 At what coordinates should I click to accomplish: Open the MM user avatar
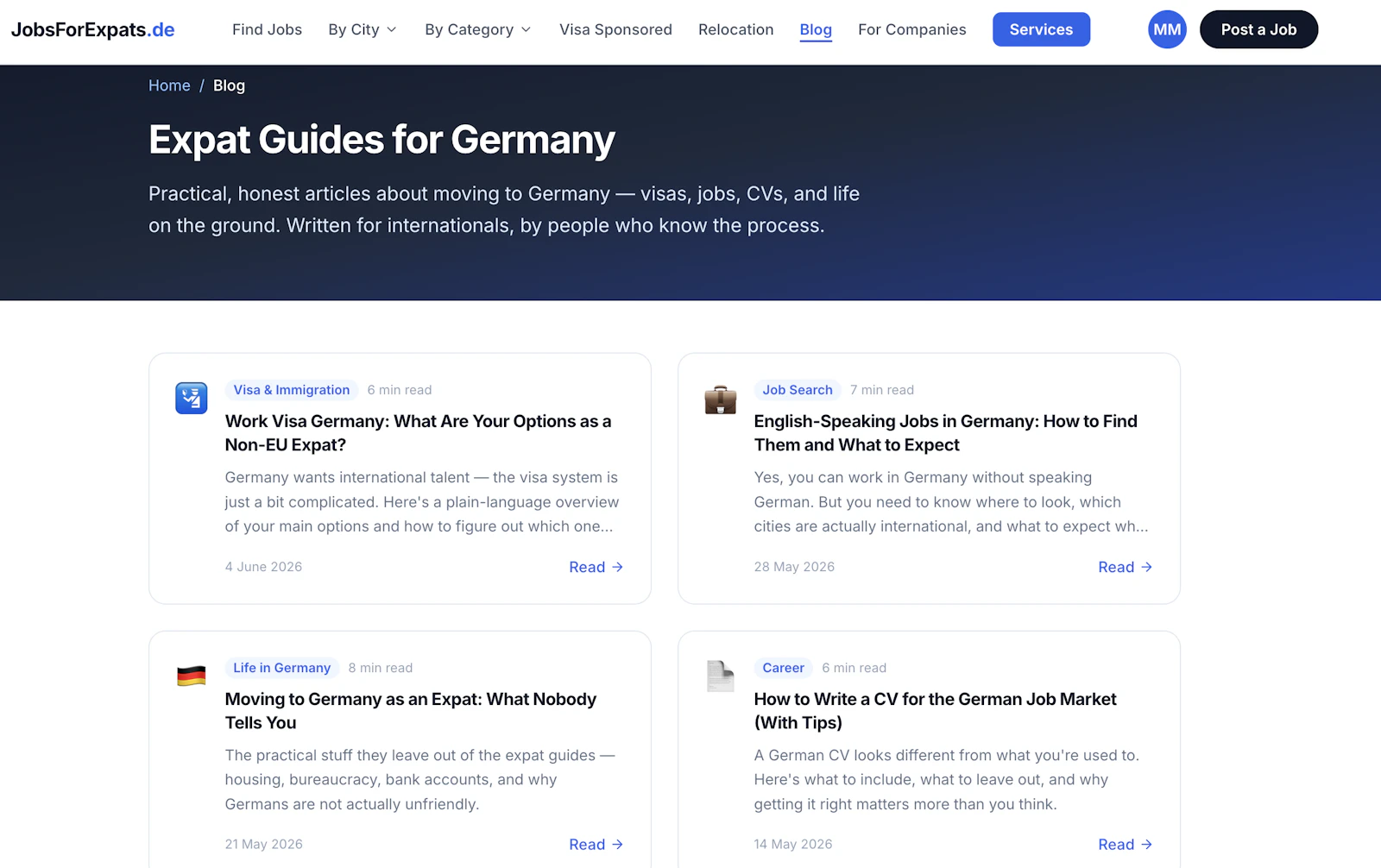[x=1167, y=29]
